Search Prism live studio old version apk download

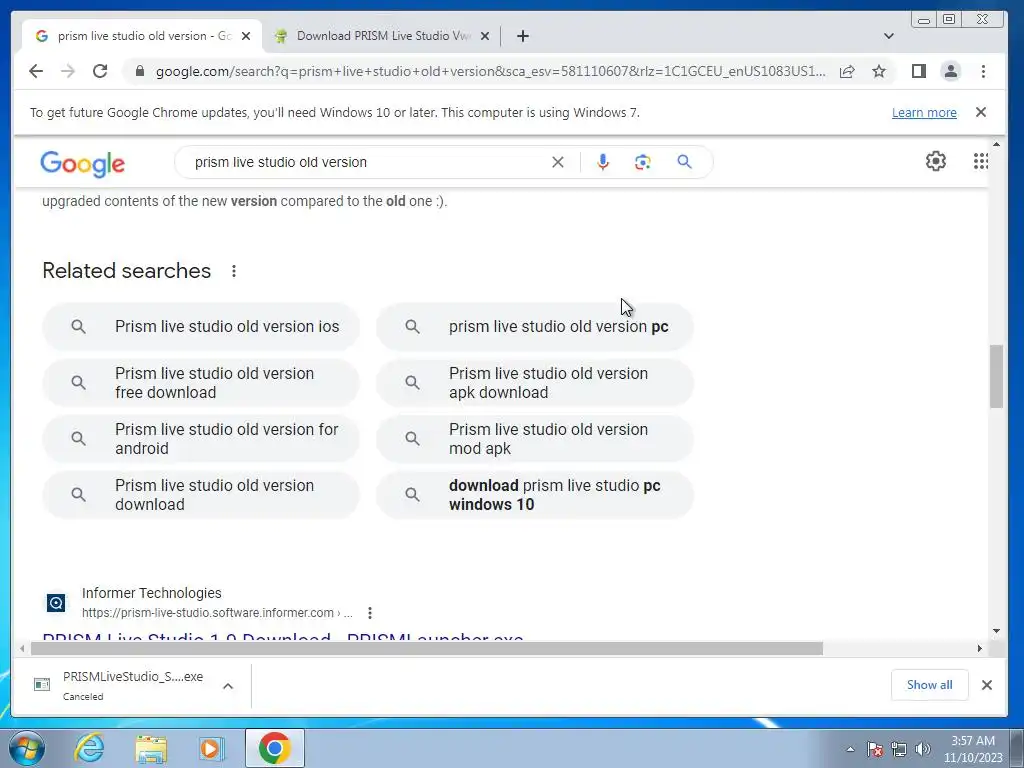[535, 383]
